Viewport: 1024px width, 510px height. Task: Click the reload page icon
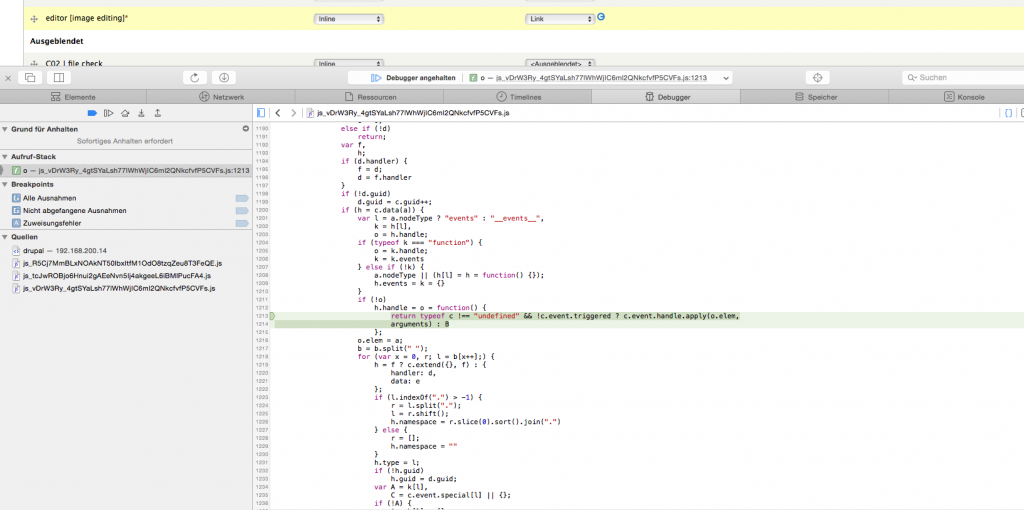point(196,77)
